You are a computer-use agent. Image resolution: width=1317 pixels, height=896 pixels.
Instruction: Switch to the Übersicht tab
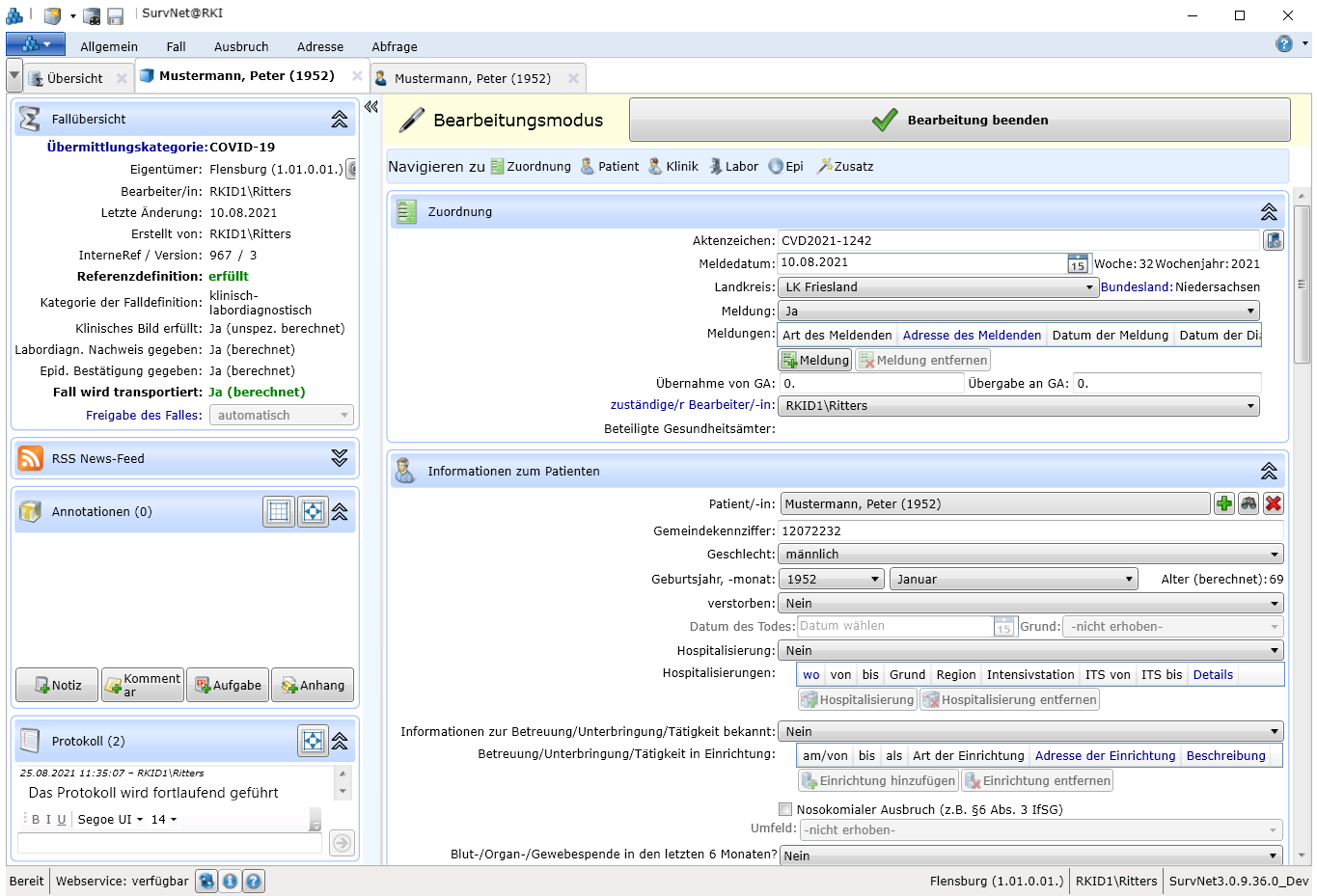pyautogui.click(x=74, y=79)
